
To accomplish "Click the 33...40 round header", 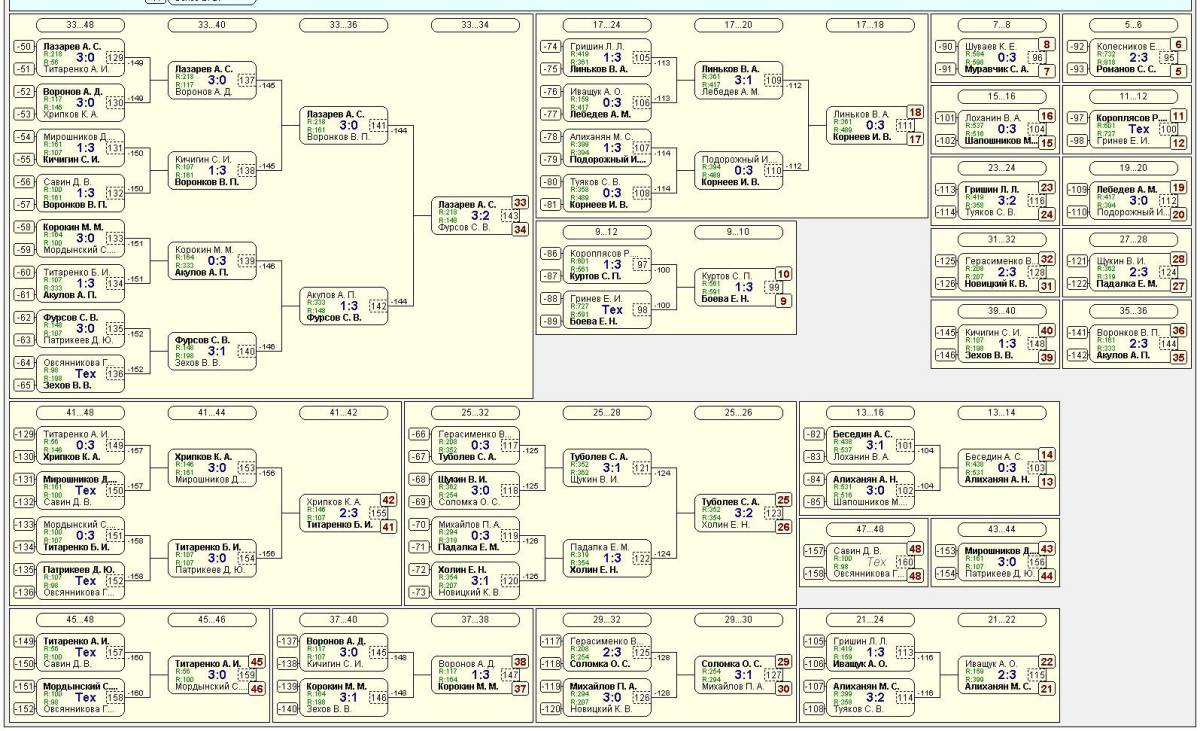I will 211,24.
